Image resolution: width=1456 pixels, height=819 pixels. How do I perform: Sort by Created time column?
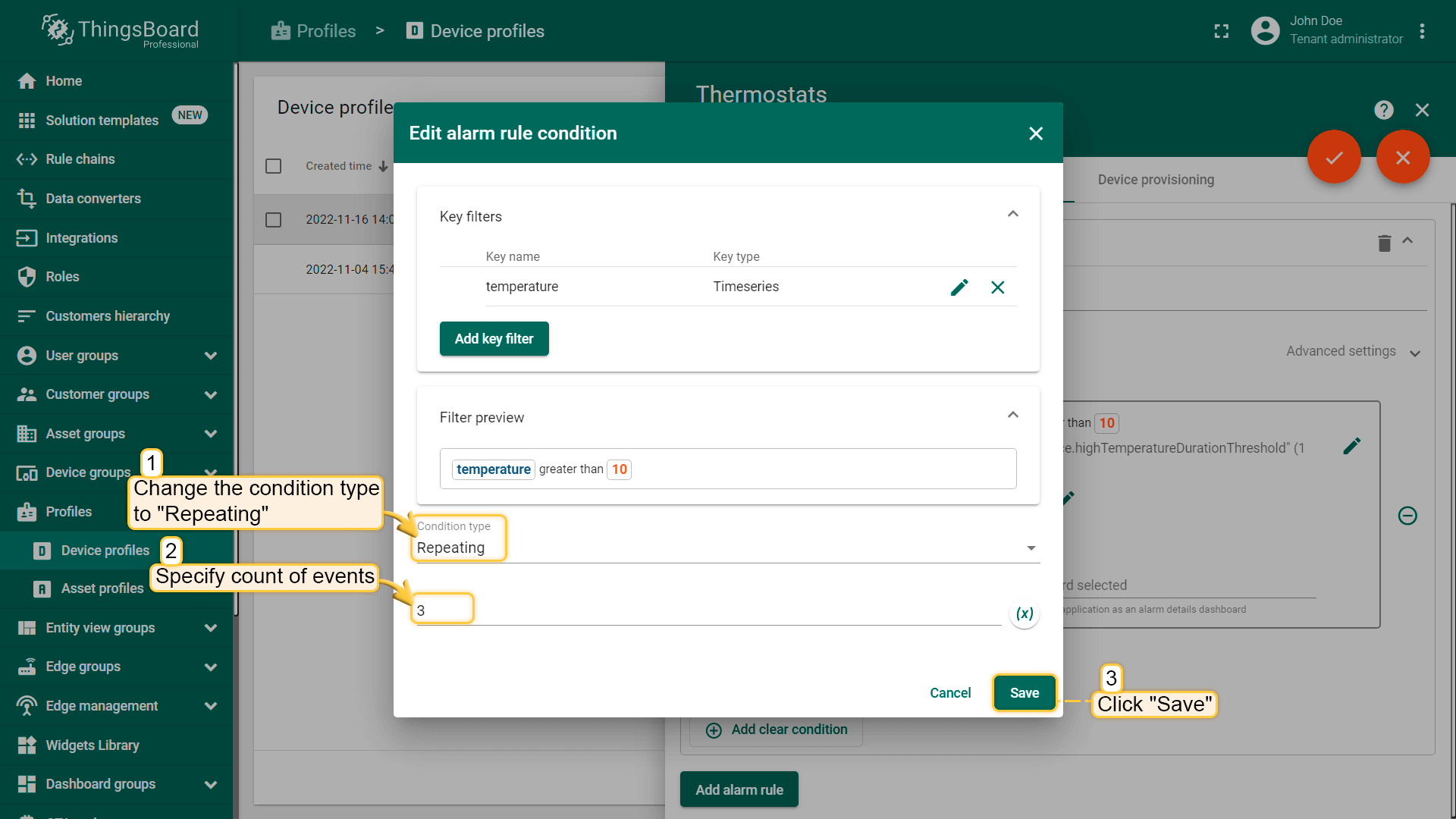coord(347,166)
